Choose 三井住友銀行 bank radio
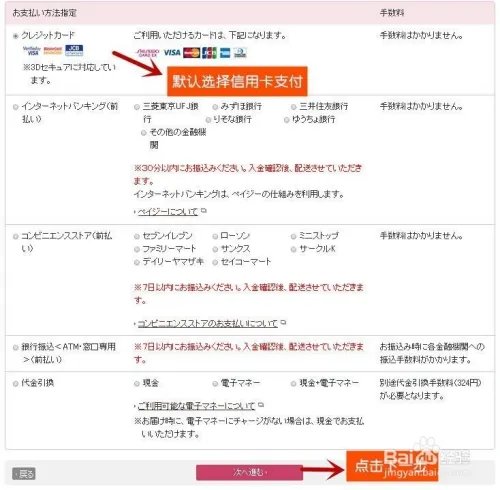The height and width of the screenshot is (490, 500). tap(294, 107)
